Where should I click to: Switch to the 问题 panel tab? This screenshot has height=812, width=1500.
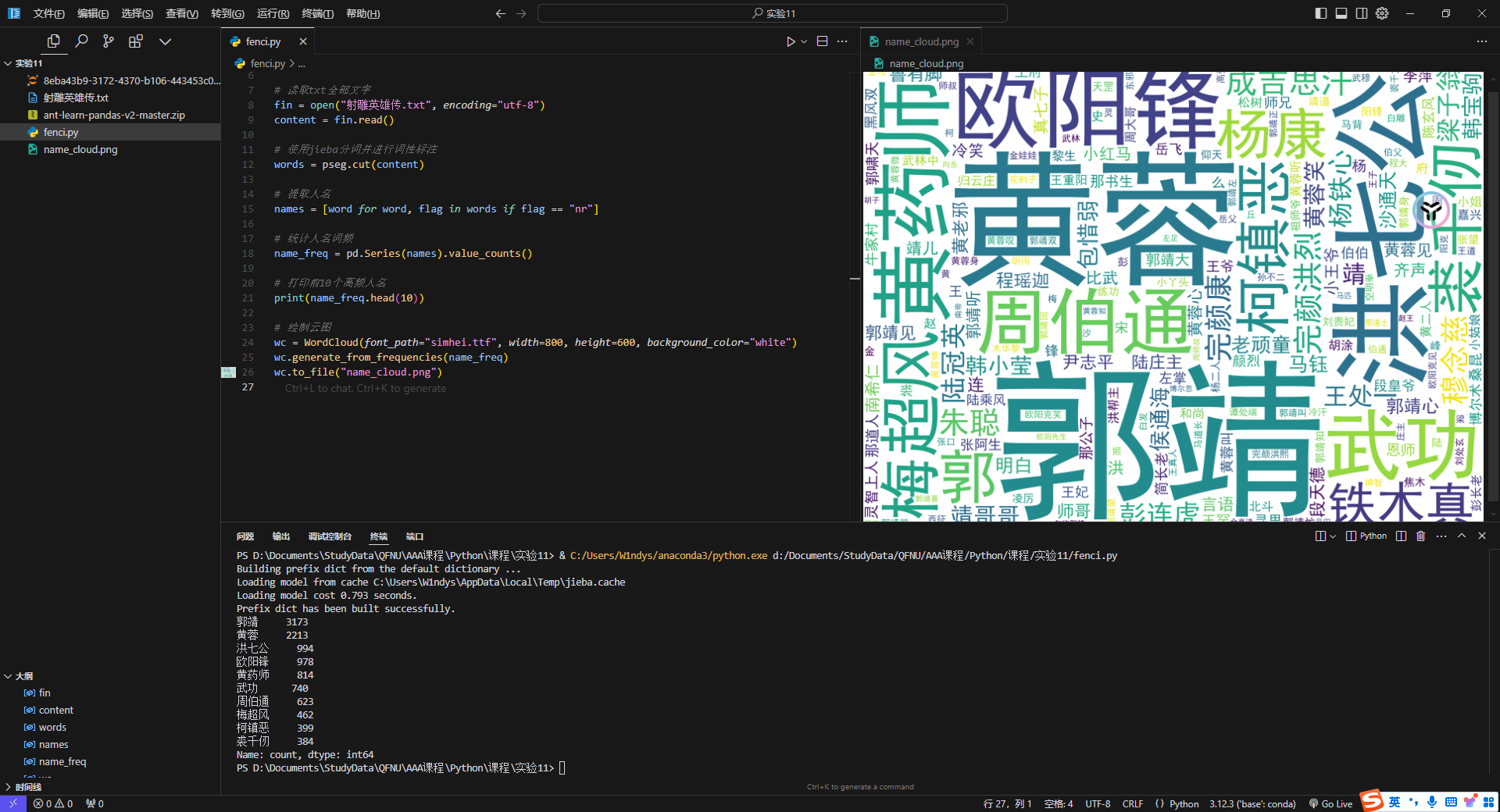click(x=245, y=536)
